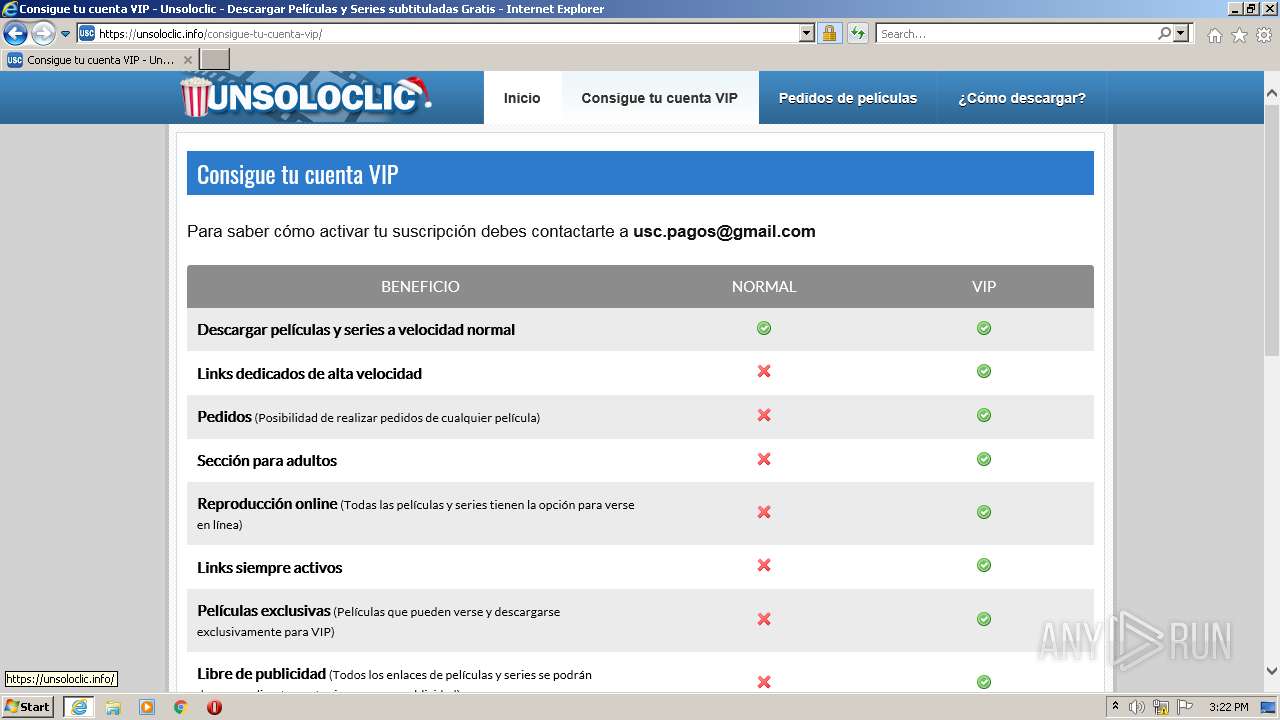This screenshot has height=720, width=1280.
Task: Show hidden tray icons arrow
Action: click(x=1116, y=707)
